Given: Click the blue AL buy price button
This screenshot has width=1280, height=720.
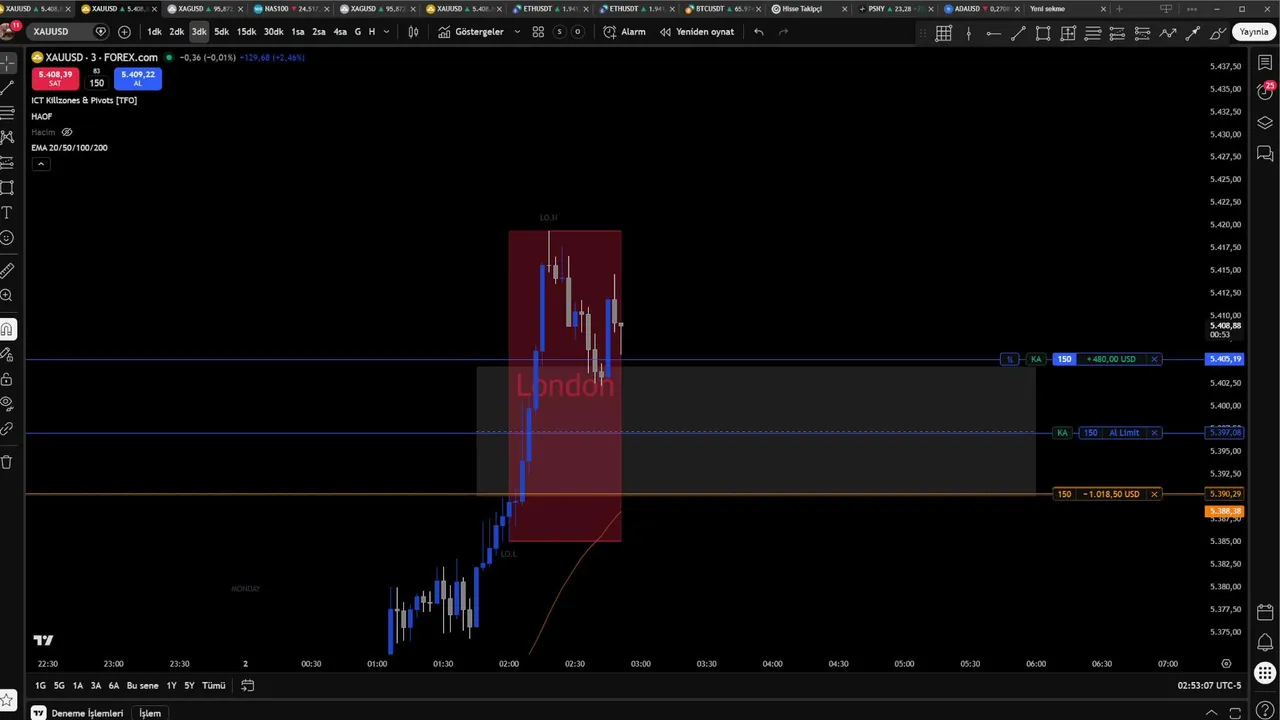Looking at the screenshot, I should coord(138,78).
